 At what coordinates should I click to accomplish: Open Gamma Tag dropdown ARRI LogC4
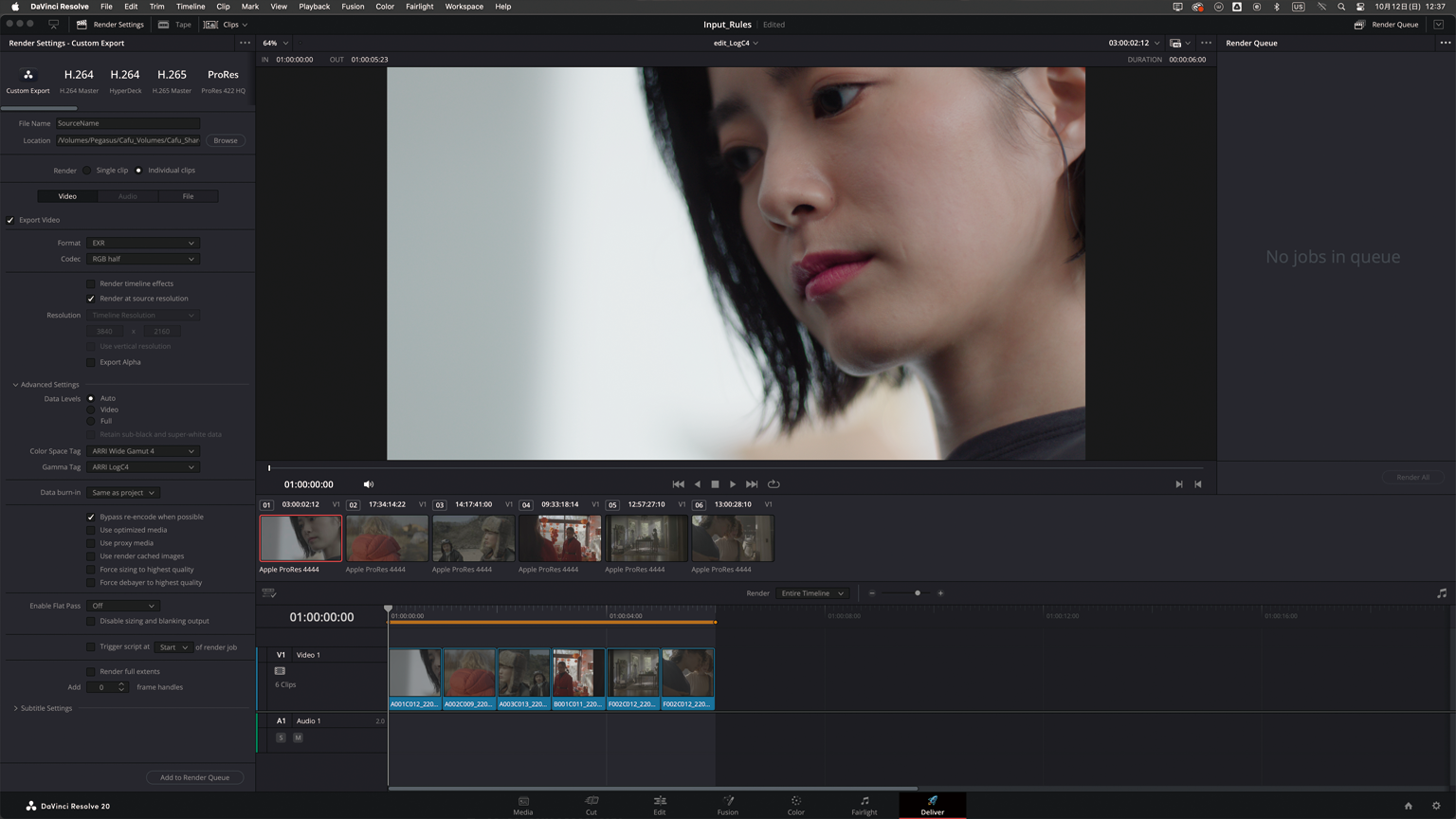(x=142, y=467)
